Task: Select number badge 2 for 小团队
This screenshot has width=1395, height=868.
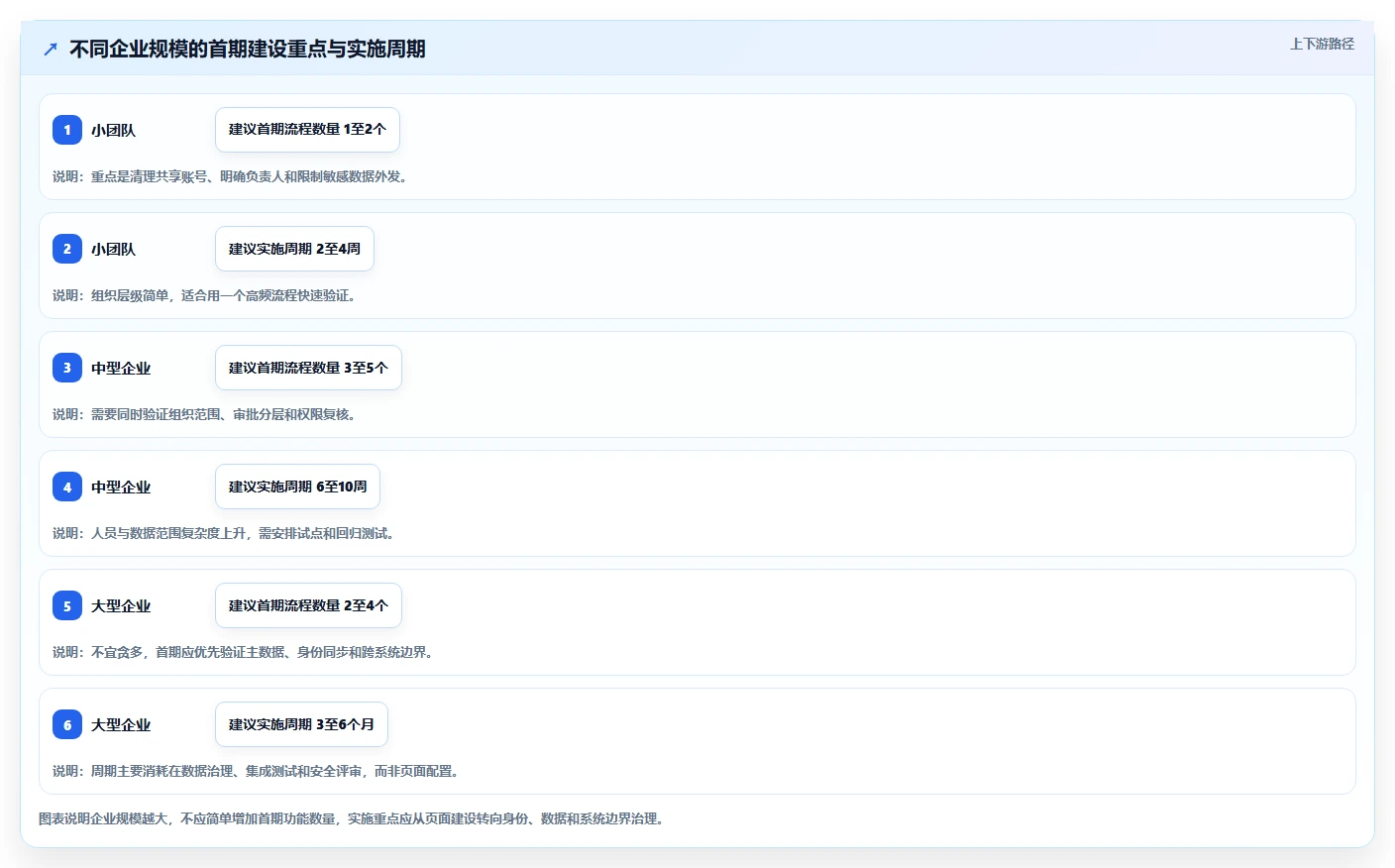Action: point(67,249)
